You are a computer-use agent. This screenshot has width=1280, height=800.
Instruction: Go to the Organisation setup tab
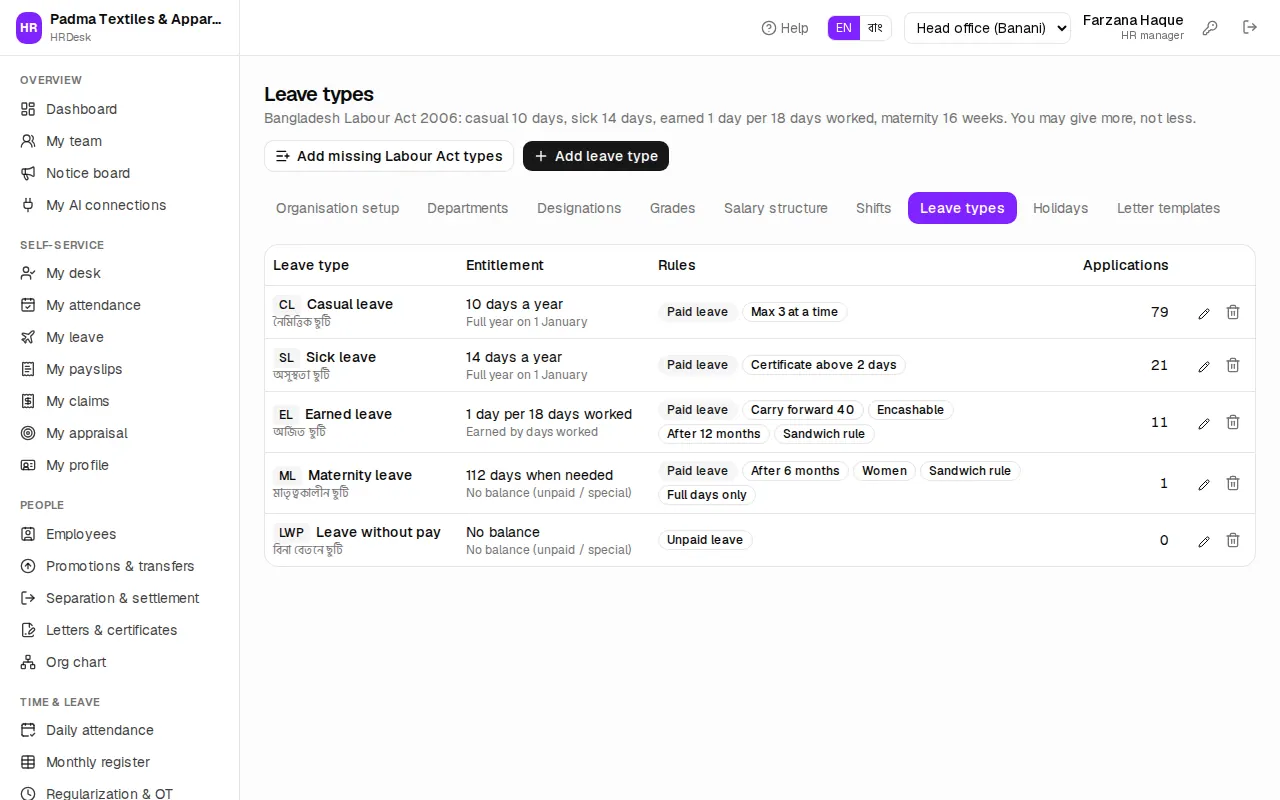point(337,208)
